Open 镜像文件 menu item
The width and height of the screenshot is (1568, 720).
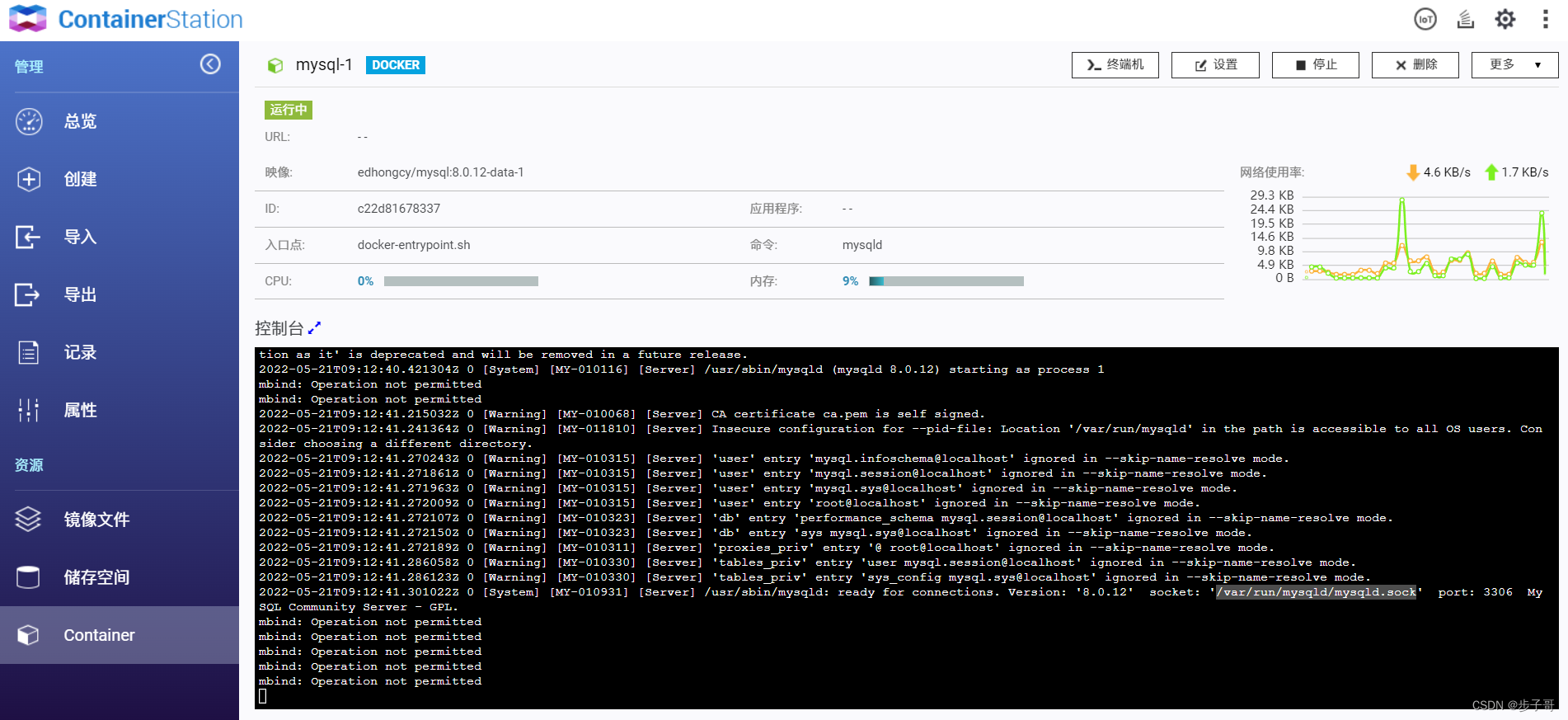click(120, 519)
